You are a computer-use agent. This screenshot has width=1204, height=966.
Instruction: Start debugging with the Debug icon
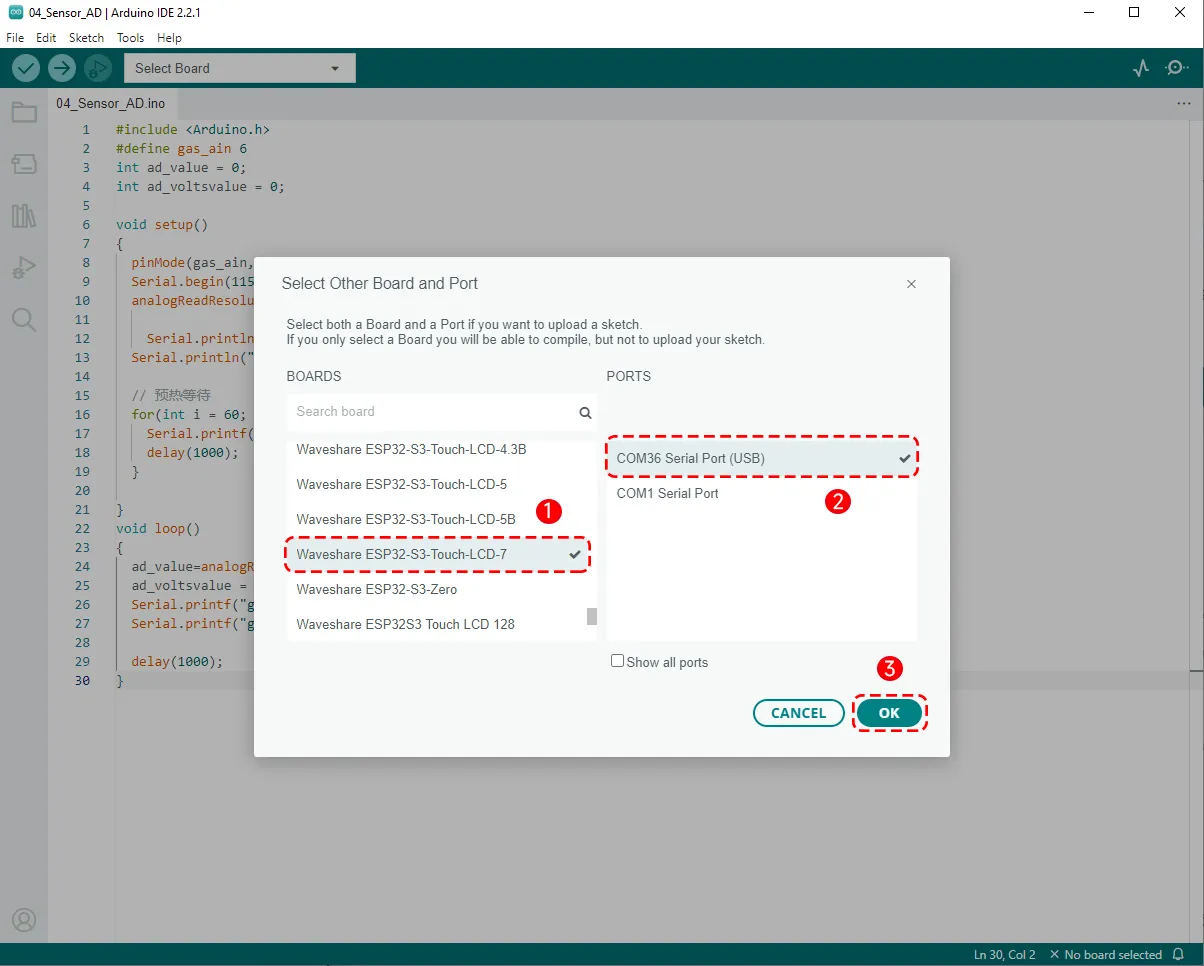pyautogui.click(x=97, y=68)
